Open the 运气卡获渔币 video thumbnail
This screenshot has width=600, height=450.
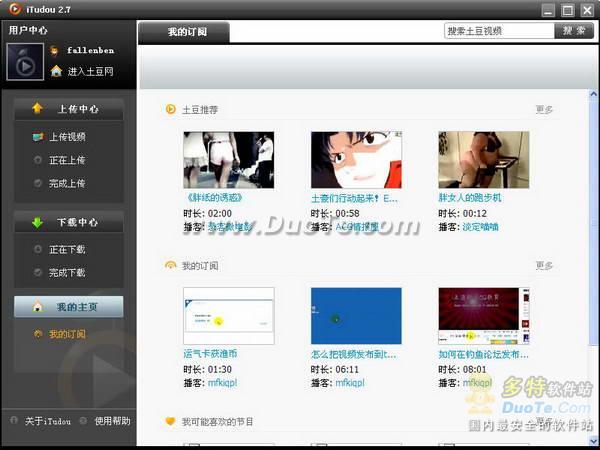229,316
